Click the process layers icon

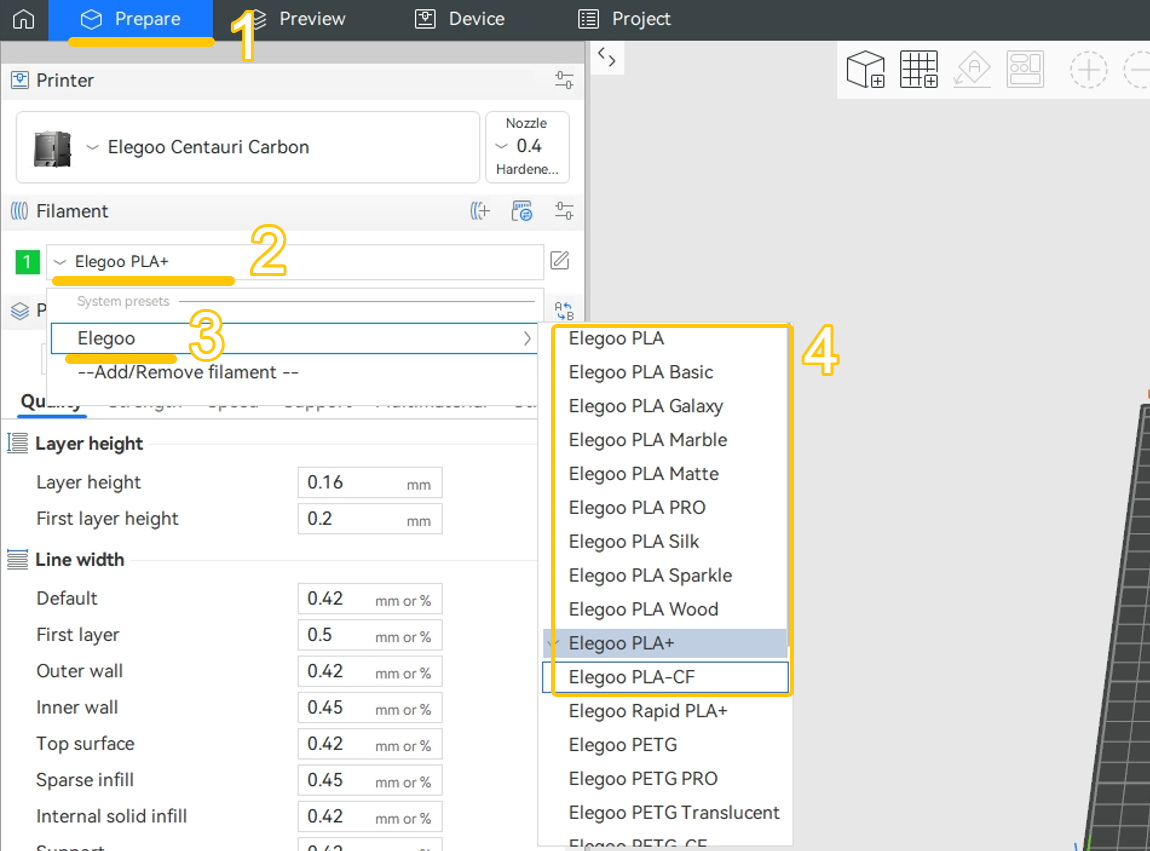point(20,311)
